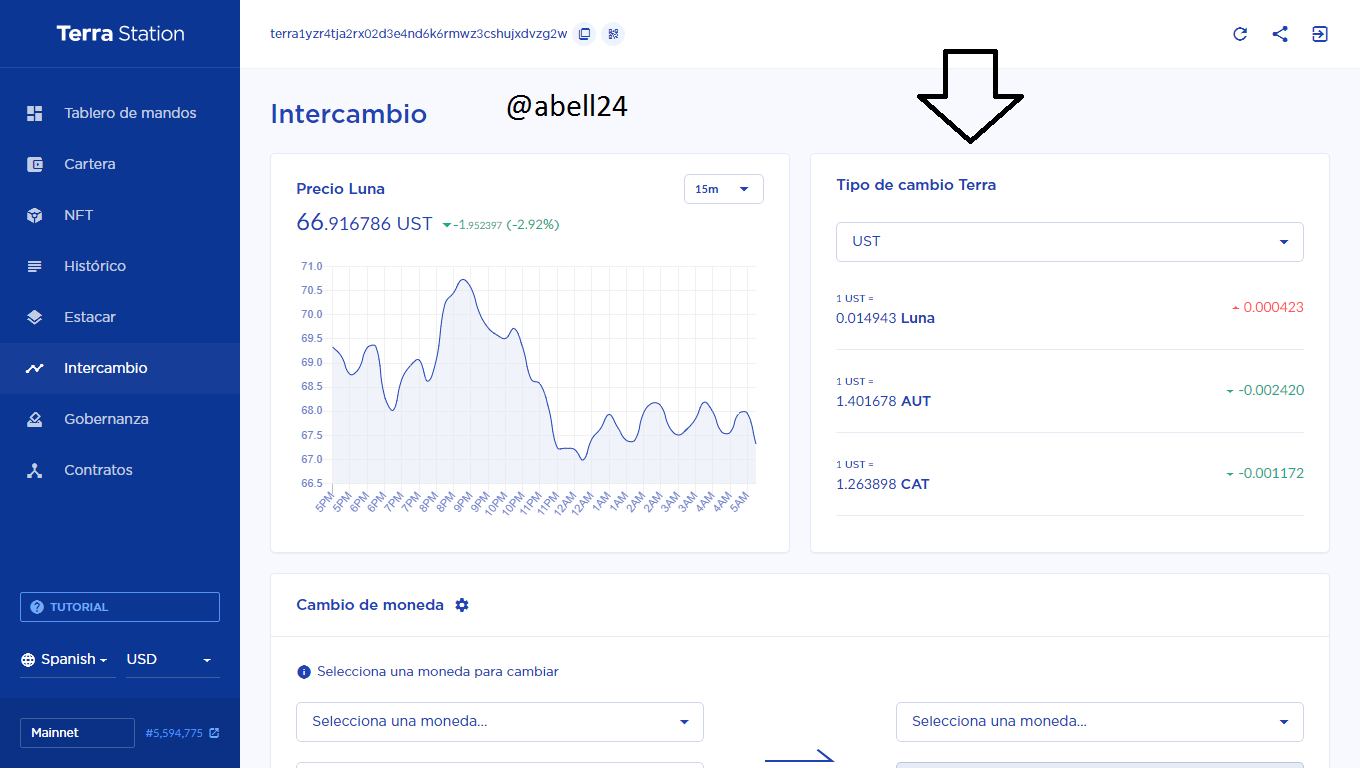The height and width of the screenshot is (768, 1360).
Task: Click the 1.263898 CAT rate row
Action: (1070, 474)
